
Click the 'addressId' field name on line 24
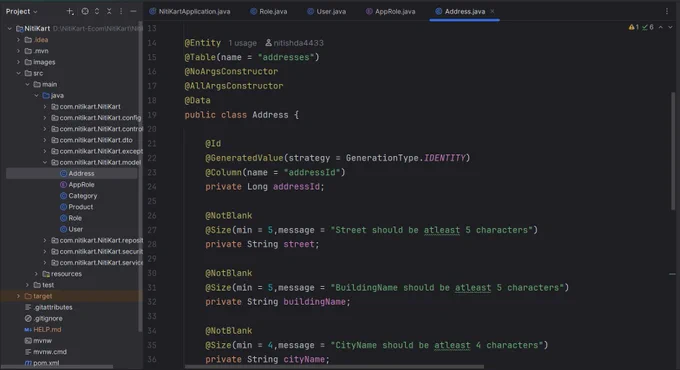tap(296, 187)
